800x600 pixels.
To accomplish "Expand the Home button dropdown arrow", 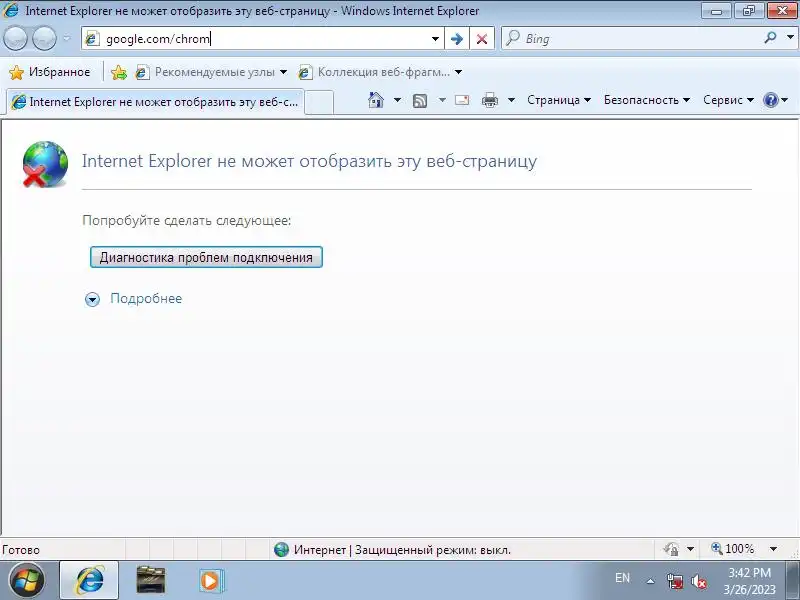I will (397, 100).
